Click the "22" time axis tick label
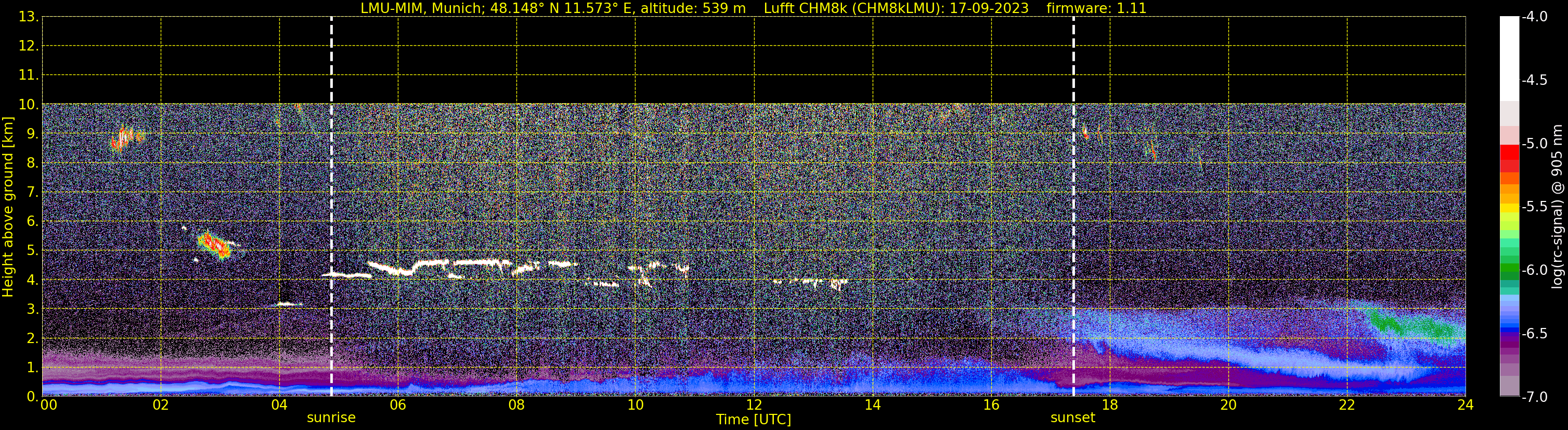1568x430 pixels. tap(1347, 405)
